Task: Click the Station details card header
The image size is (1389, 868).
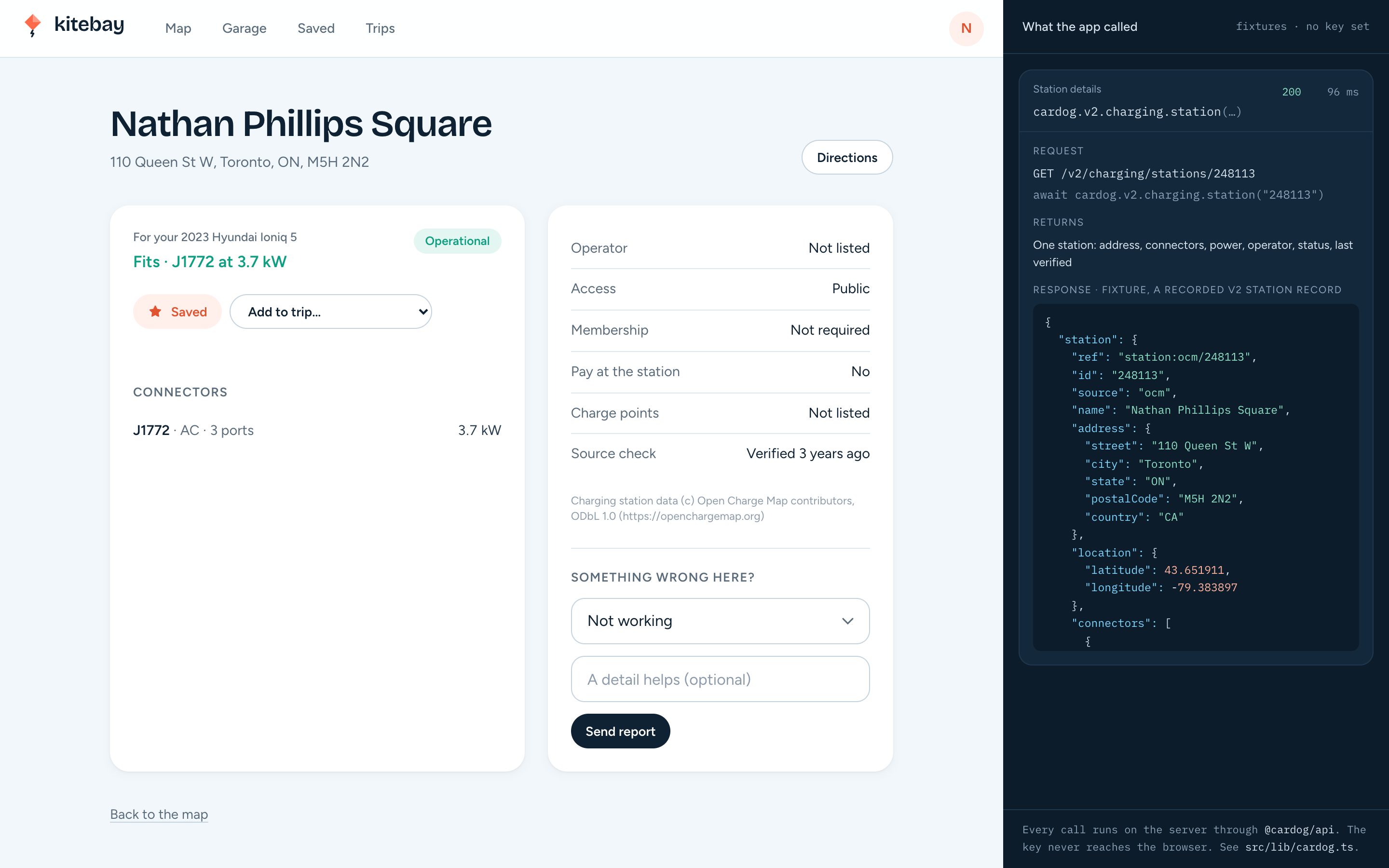Action: [1196, 101]
